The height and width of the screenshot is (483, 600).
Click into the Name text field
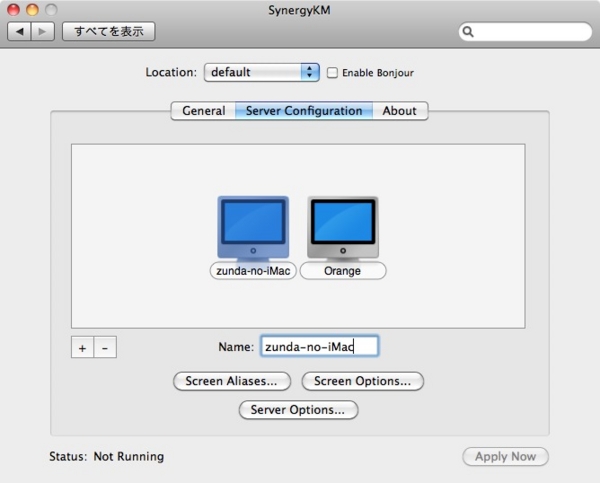[320, 346]
